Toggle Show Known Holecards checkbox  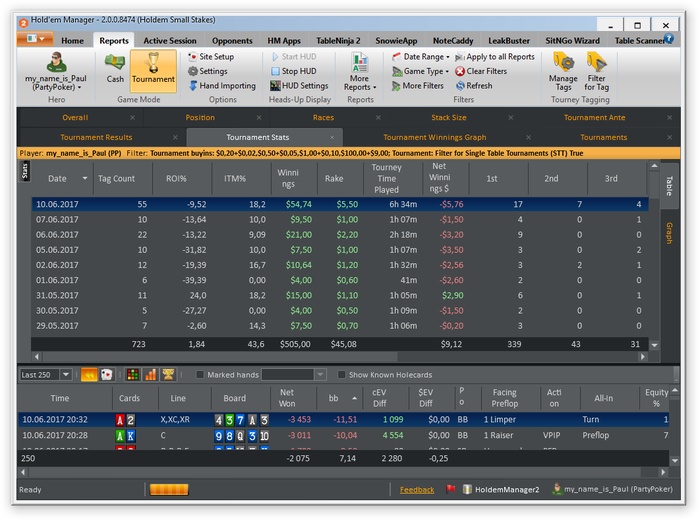click(x=342, y=375)
